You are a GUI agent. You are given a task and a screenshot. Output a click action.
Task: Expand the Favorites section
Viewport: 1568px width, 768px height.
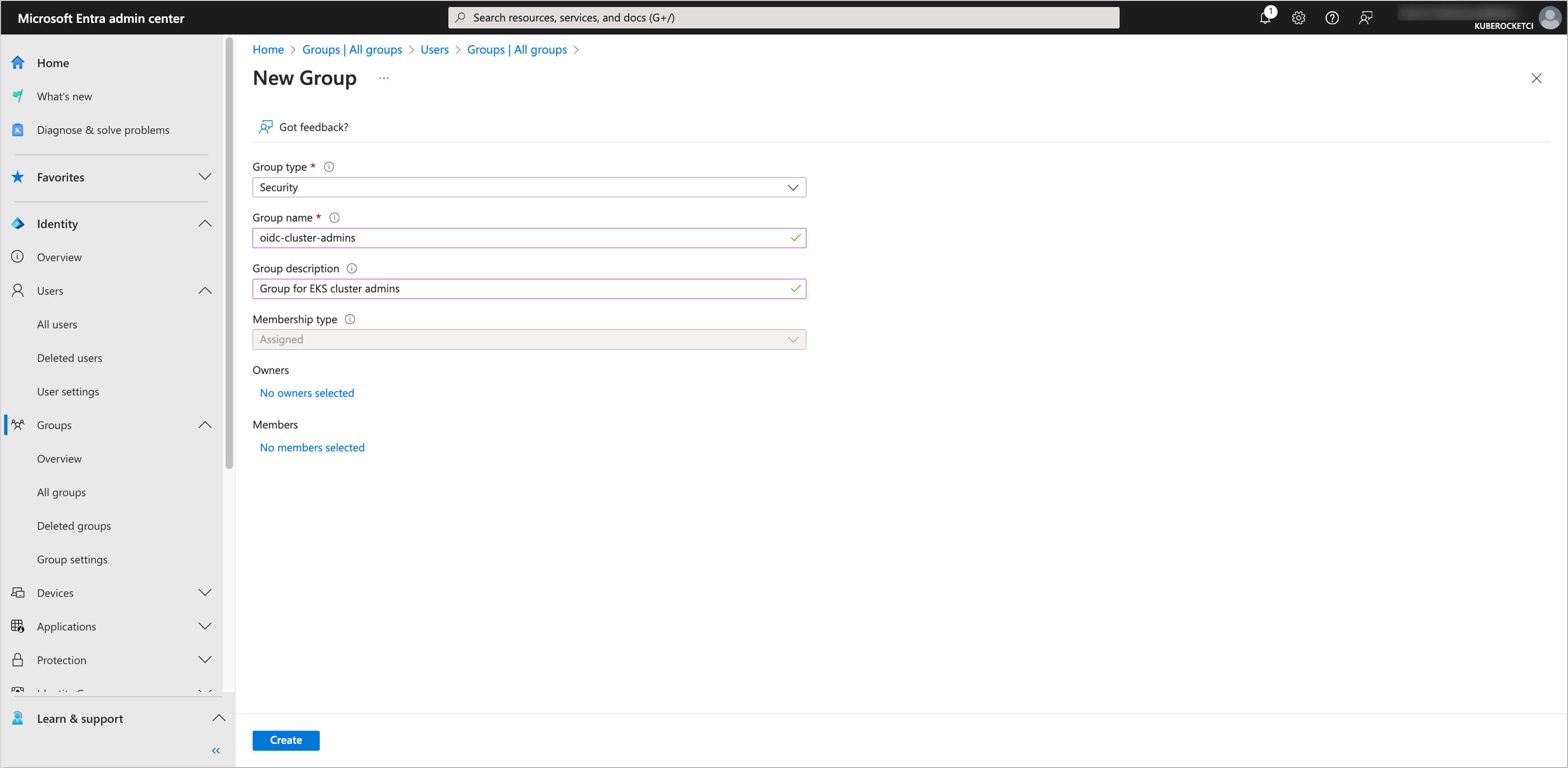tap(205, 177)
